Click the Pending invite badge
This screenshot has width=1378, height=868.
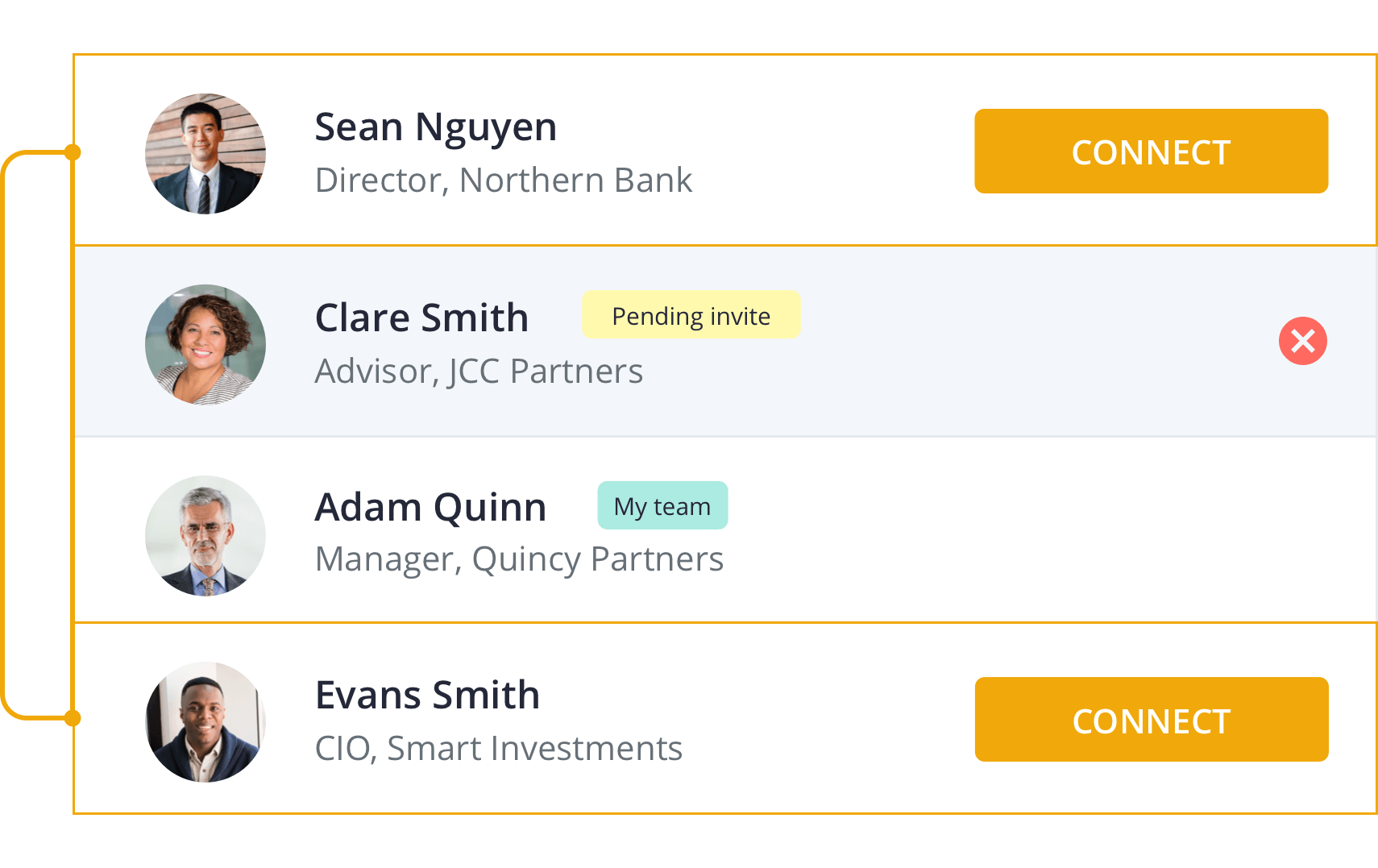coord(691,315)
